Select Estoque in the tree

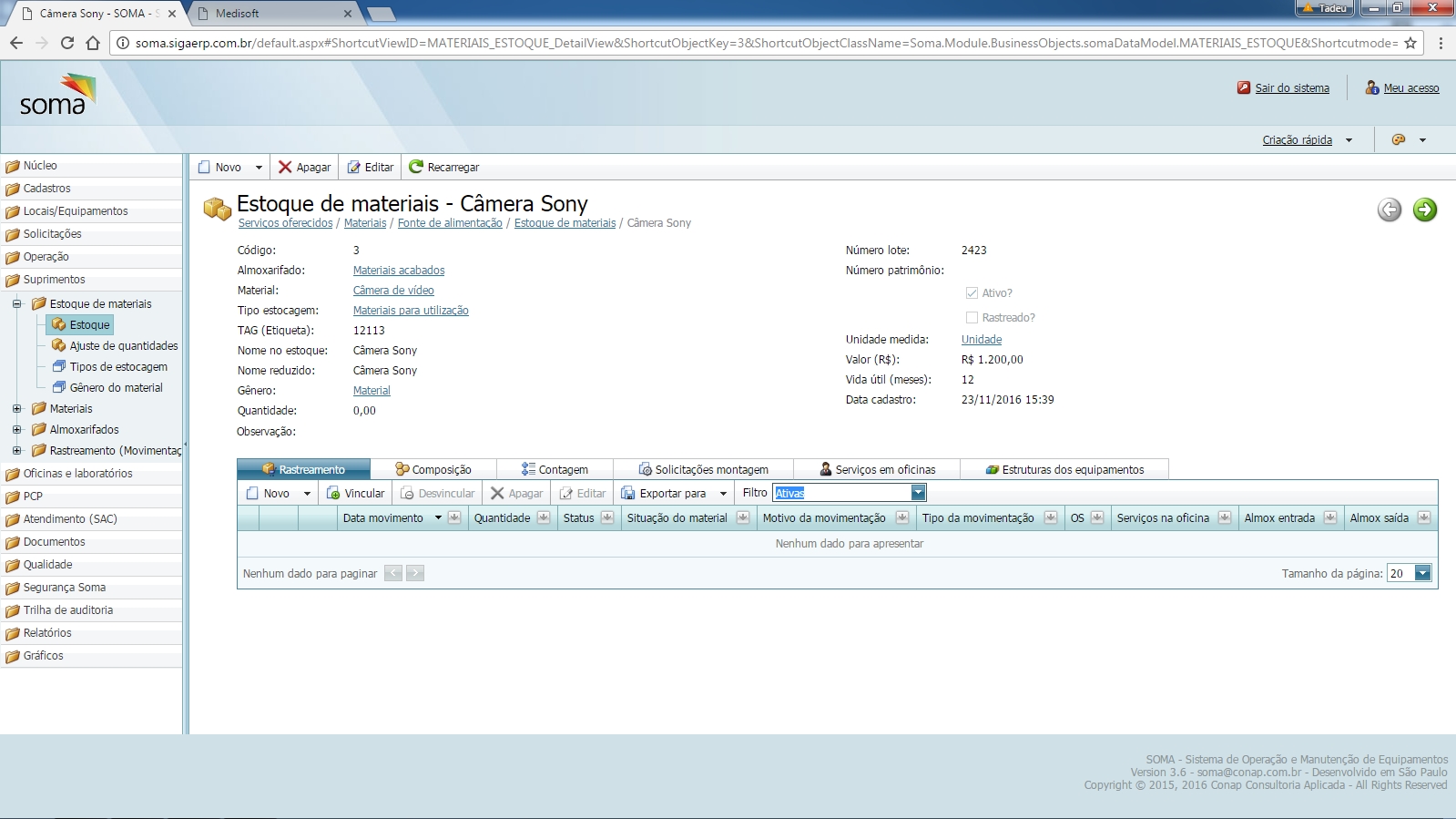pyautogui.click(x=81, y=324)
